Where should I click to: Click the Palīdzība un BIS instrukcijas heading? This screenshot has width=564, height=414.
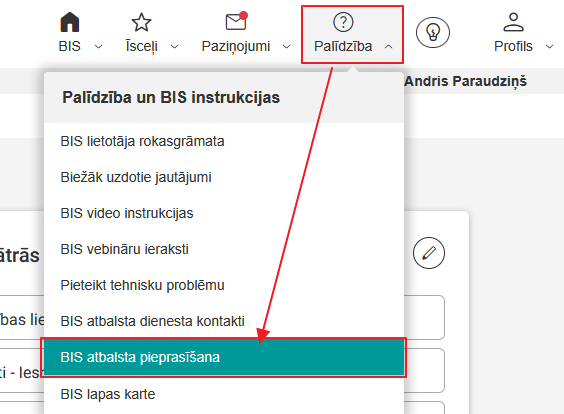click(x=171, y=97)
